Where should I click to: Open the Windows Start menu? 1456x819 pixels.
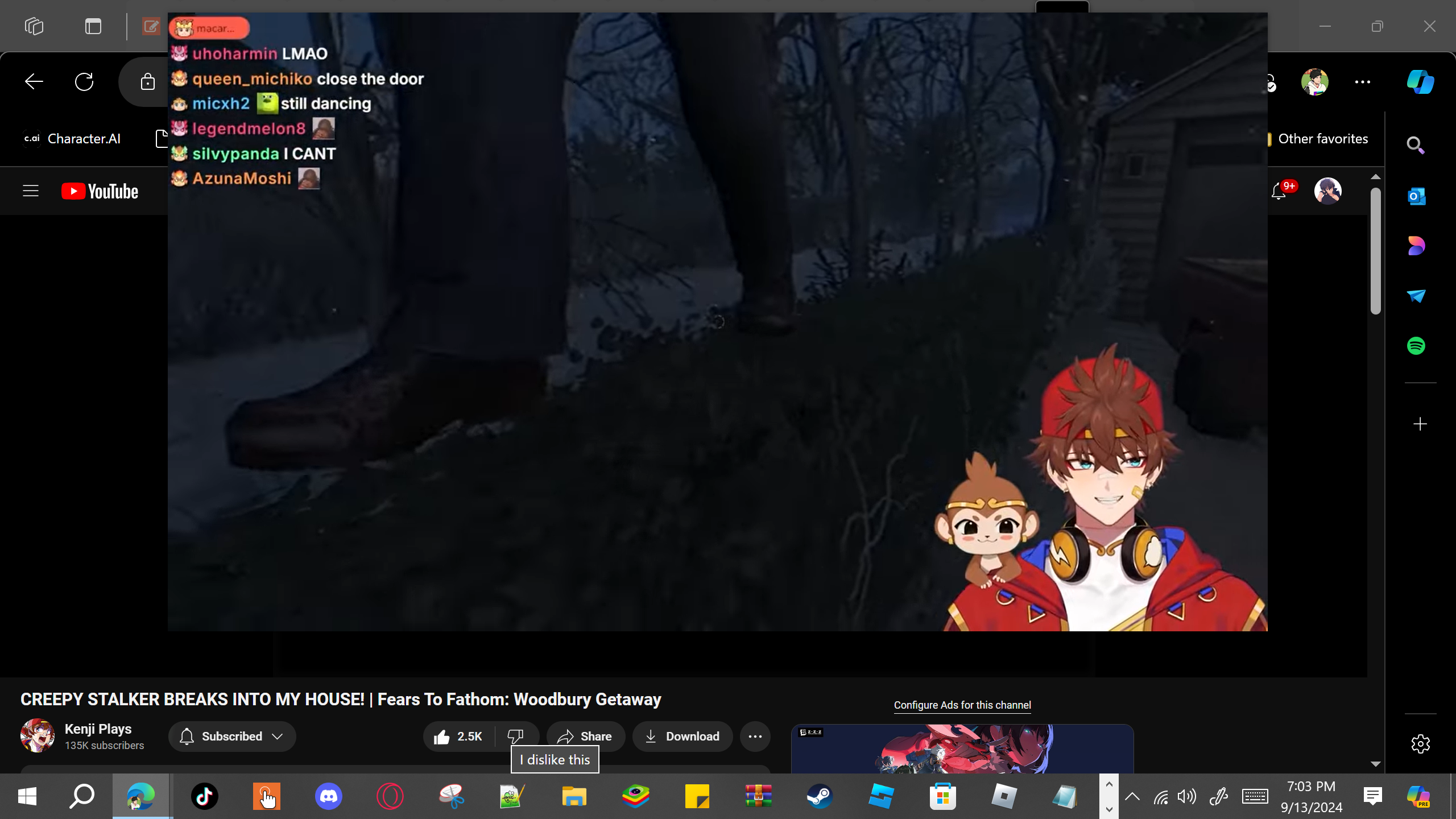click(x=27, y=796)
